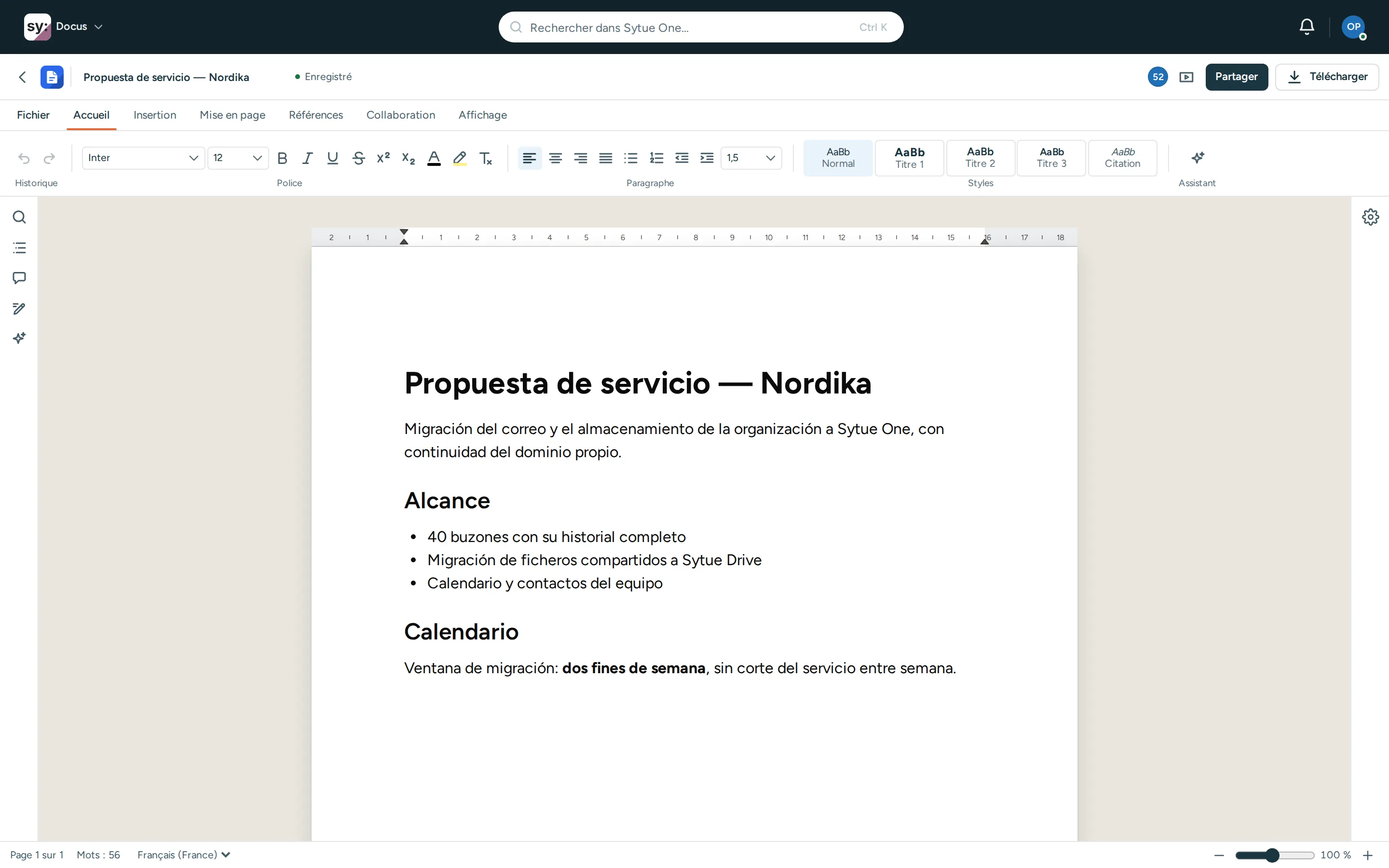
Task: Open the line spacing 1,5 dropdown
Action: (x=751, y=158)
